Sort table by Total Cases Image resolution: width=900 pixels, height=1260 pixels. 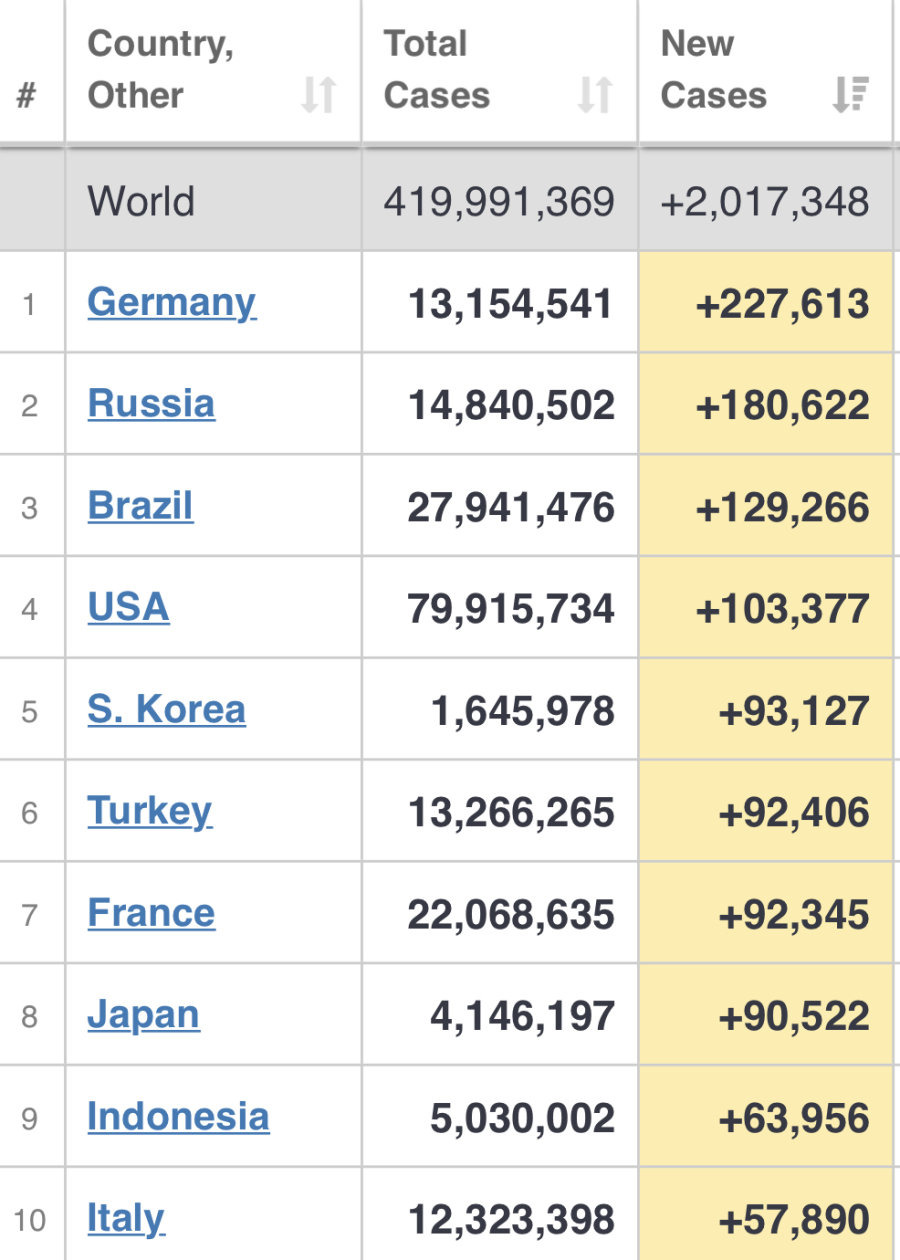595,95
